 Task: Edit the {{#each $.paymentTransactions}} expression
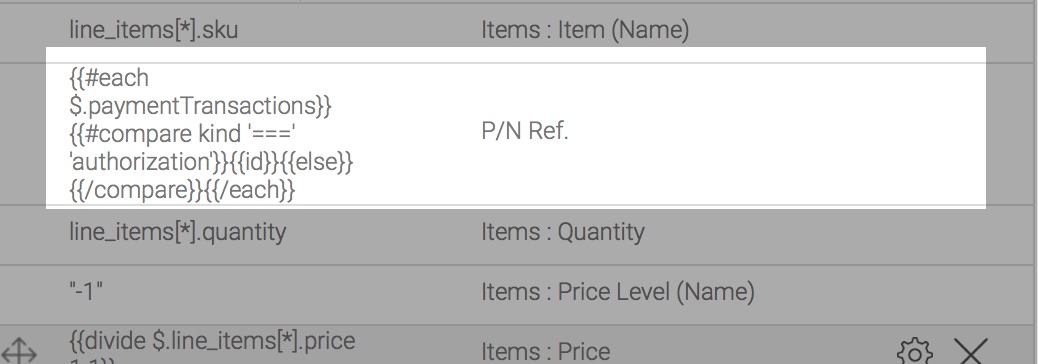(211, 134)
